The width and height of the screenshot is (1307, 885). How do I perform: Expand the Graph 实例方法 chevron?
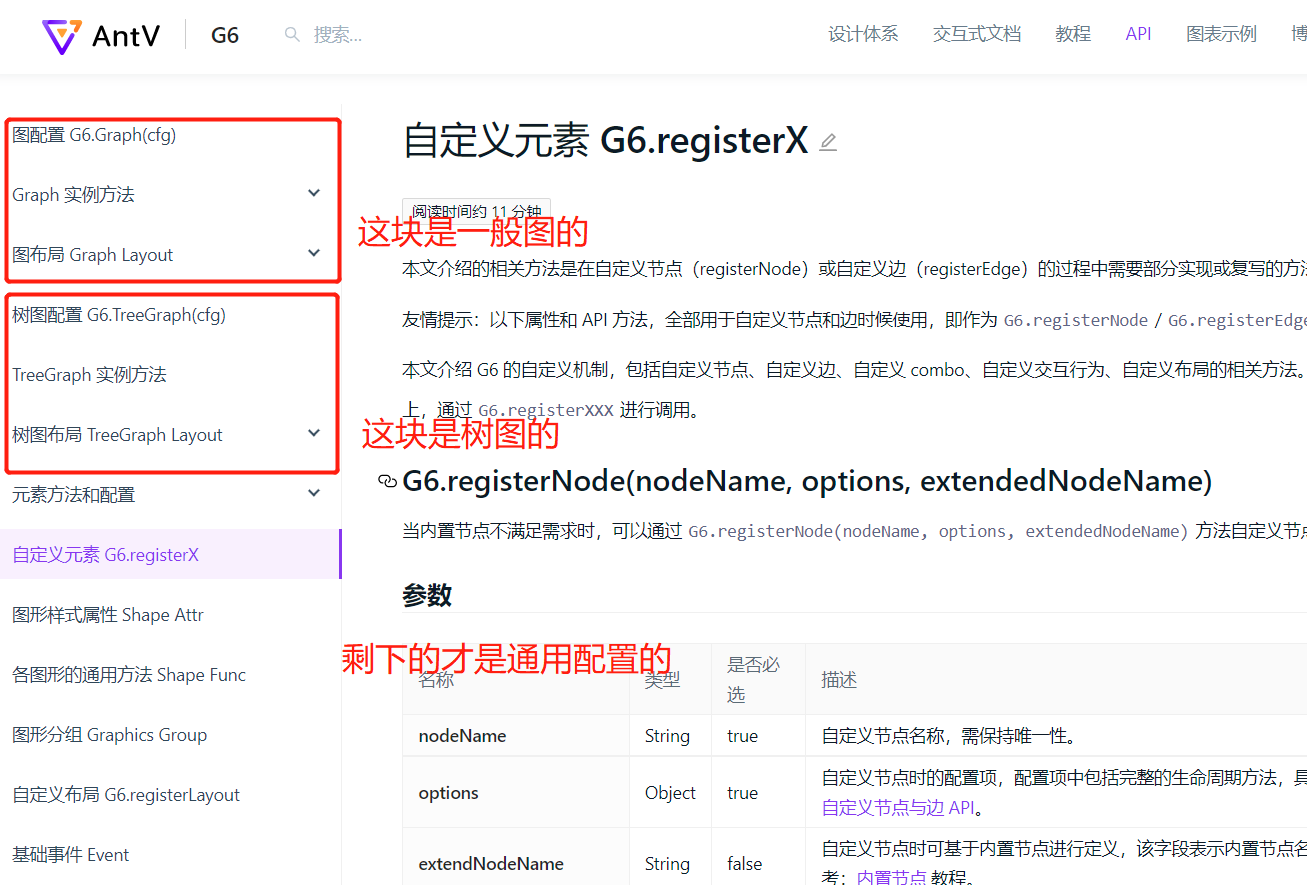pos(314,193)
